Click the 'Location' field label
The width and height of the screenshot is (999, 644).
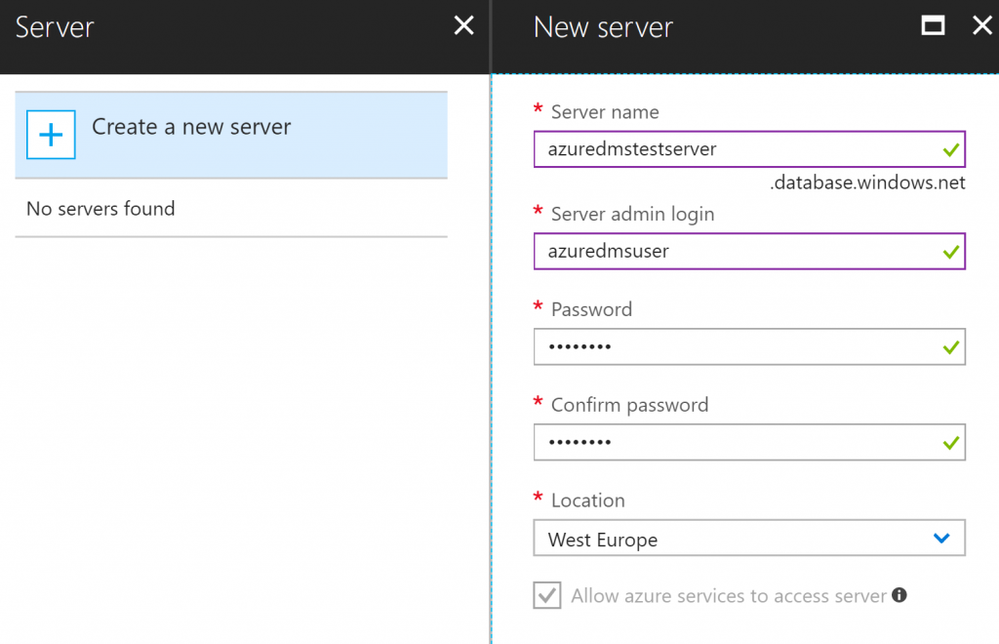pos(588,501)
